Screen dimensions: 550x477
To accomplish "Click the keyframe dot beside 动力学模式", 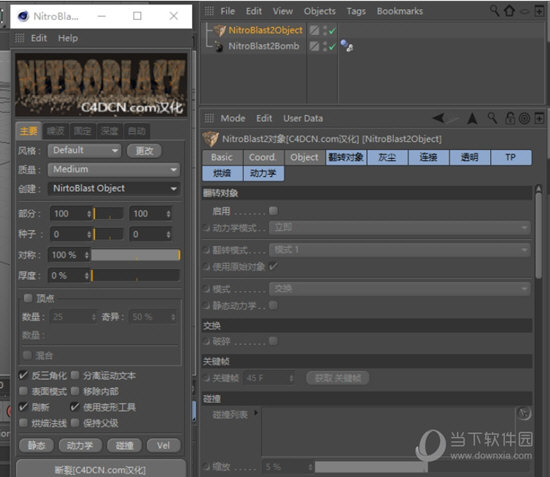I will click(x=206, y=228).
